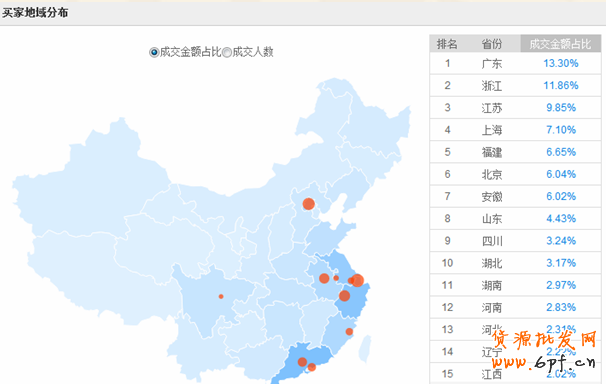
Task: Click the 2.97% value for 湖南
Action: coord(561,285)
